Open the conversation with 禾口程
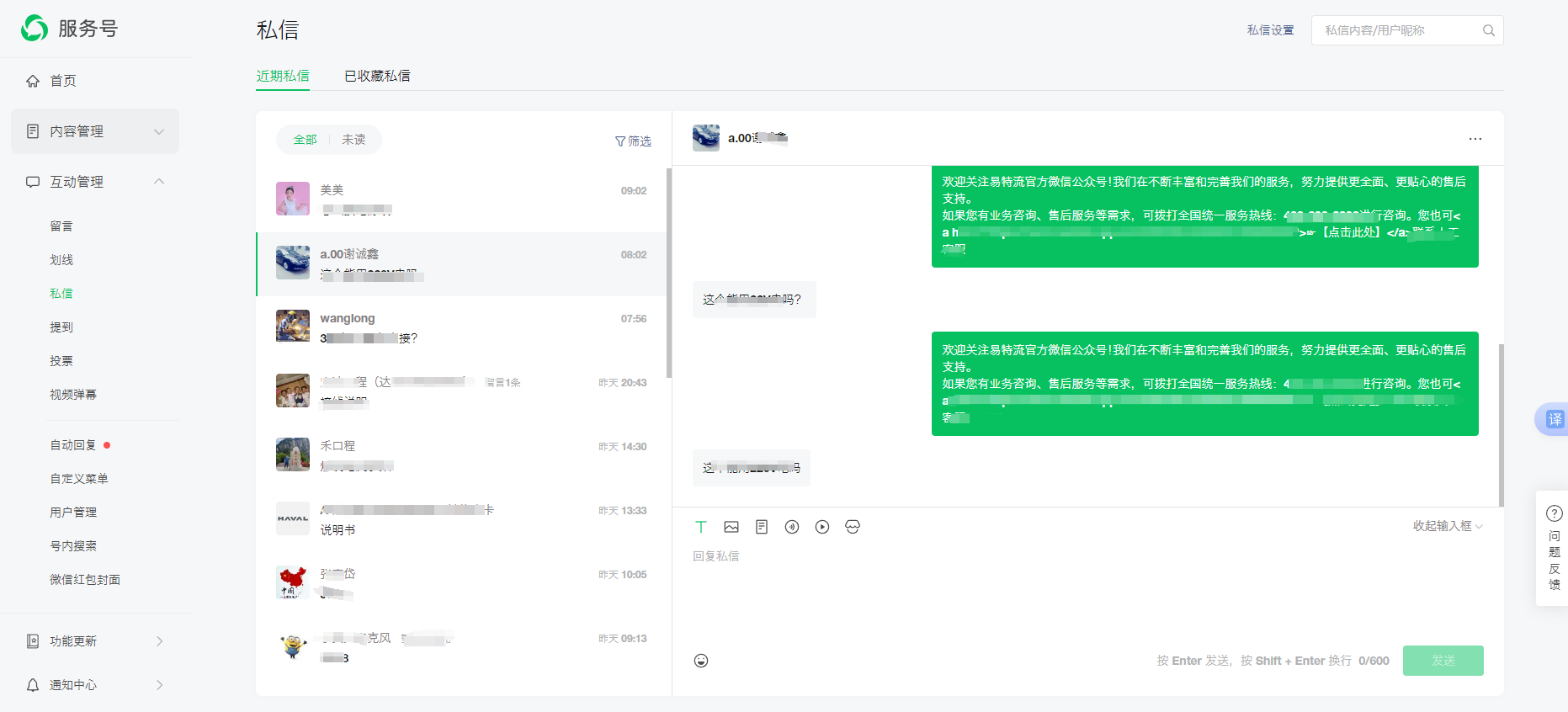This screenshot has height=712, width=1568. tap(461, 456)
